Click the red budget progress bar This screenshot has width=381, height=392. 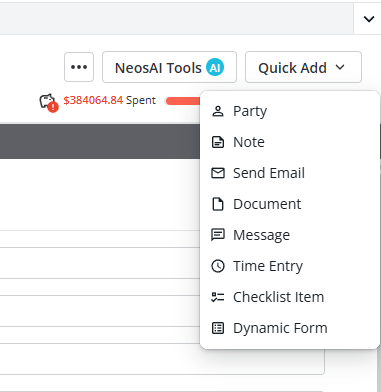click(x=183, y=101)
